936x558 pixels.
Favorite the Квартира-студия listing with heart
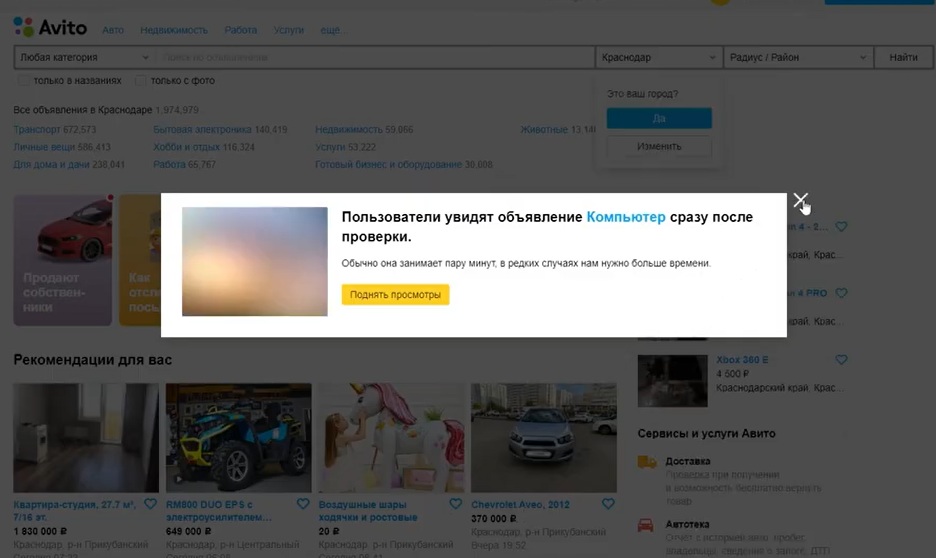(x=150, y=504)
